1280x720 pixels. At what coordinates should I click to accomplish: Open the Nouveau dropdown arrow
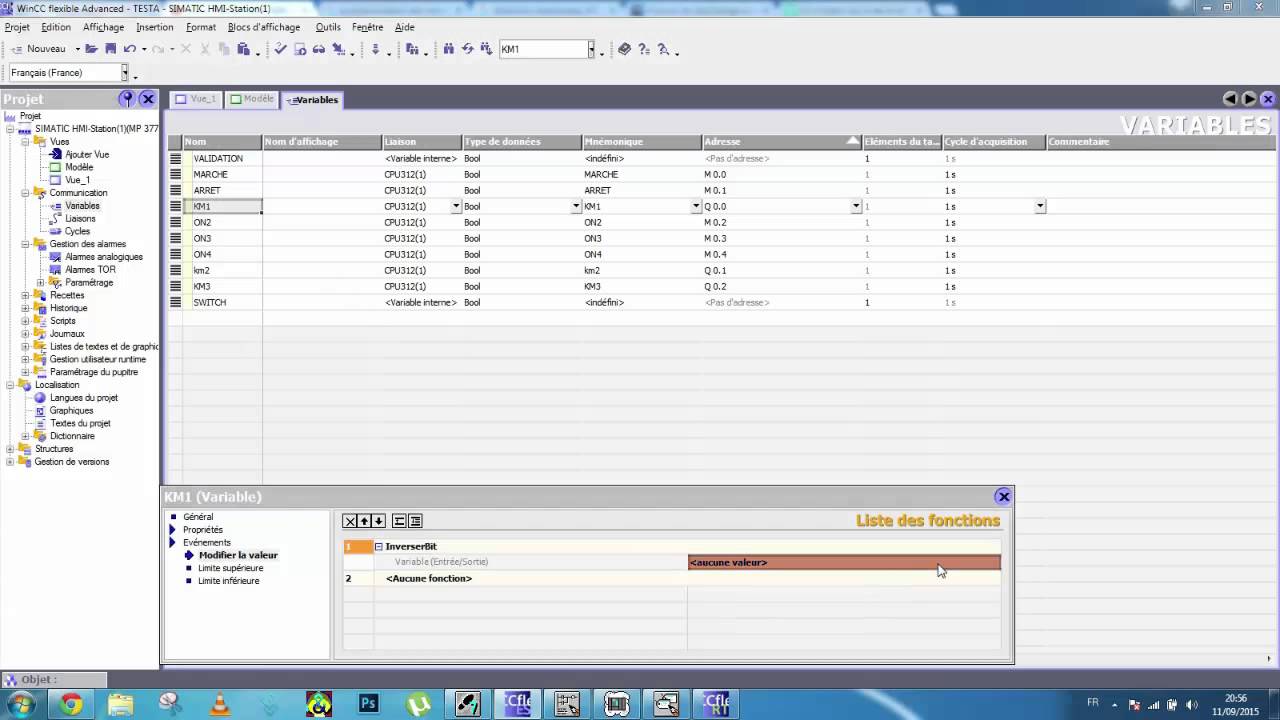coord(77,49)
